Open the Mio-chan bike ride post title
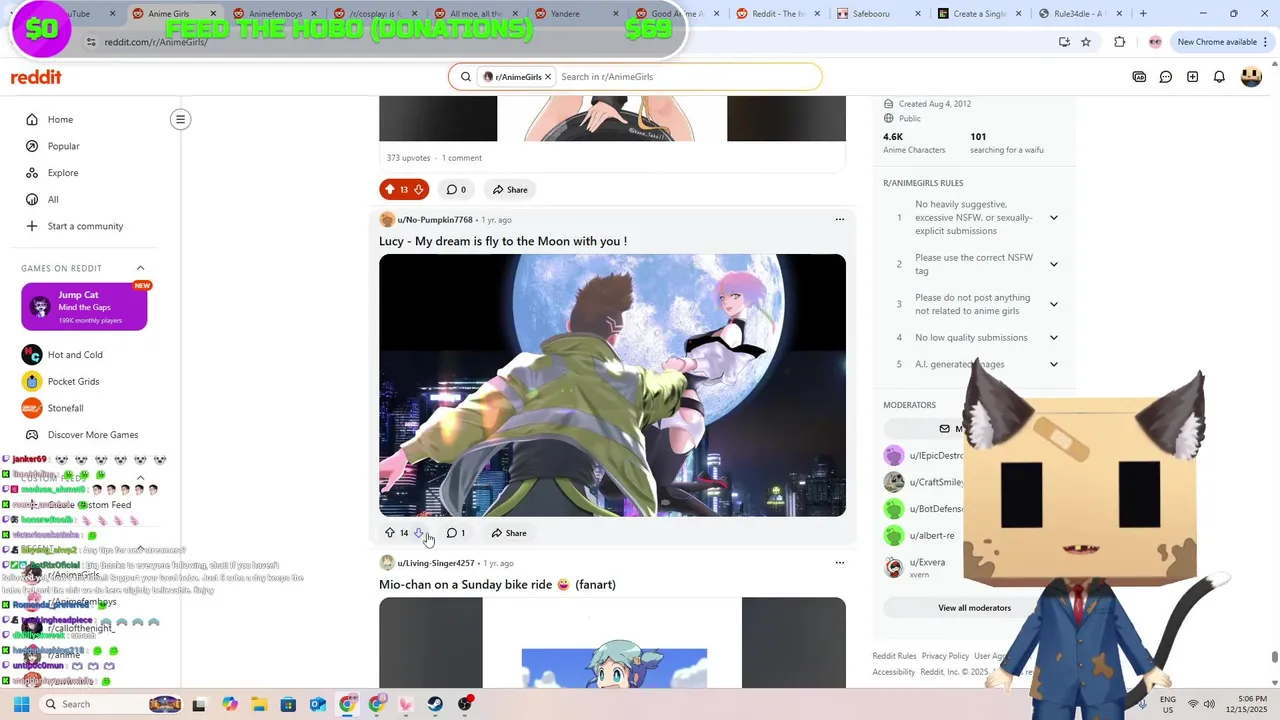This screenshot has height=720, width=1280. point(497,584)
